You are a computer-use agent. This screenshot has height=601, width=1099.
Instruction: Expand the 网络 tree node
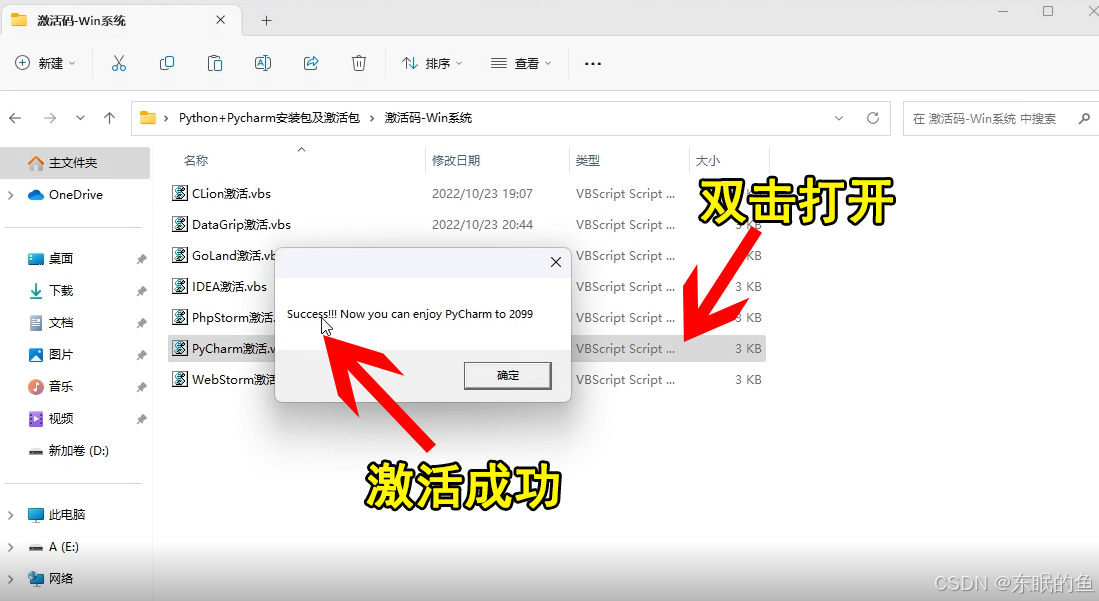click(11, 579)
